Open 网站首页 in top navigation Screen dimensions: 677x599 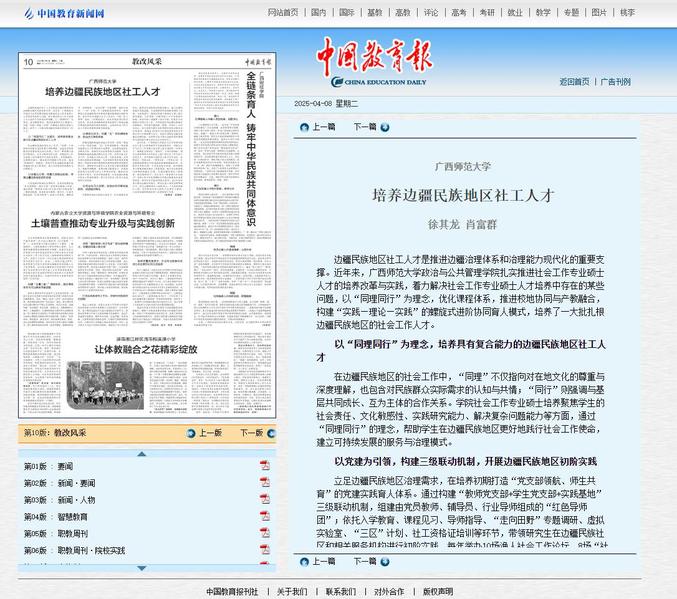click(283, 13)
